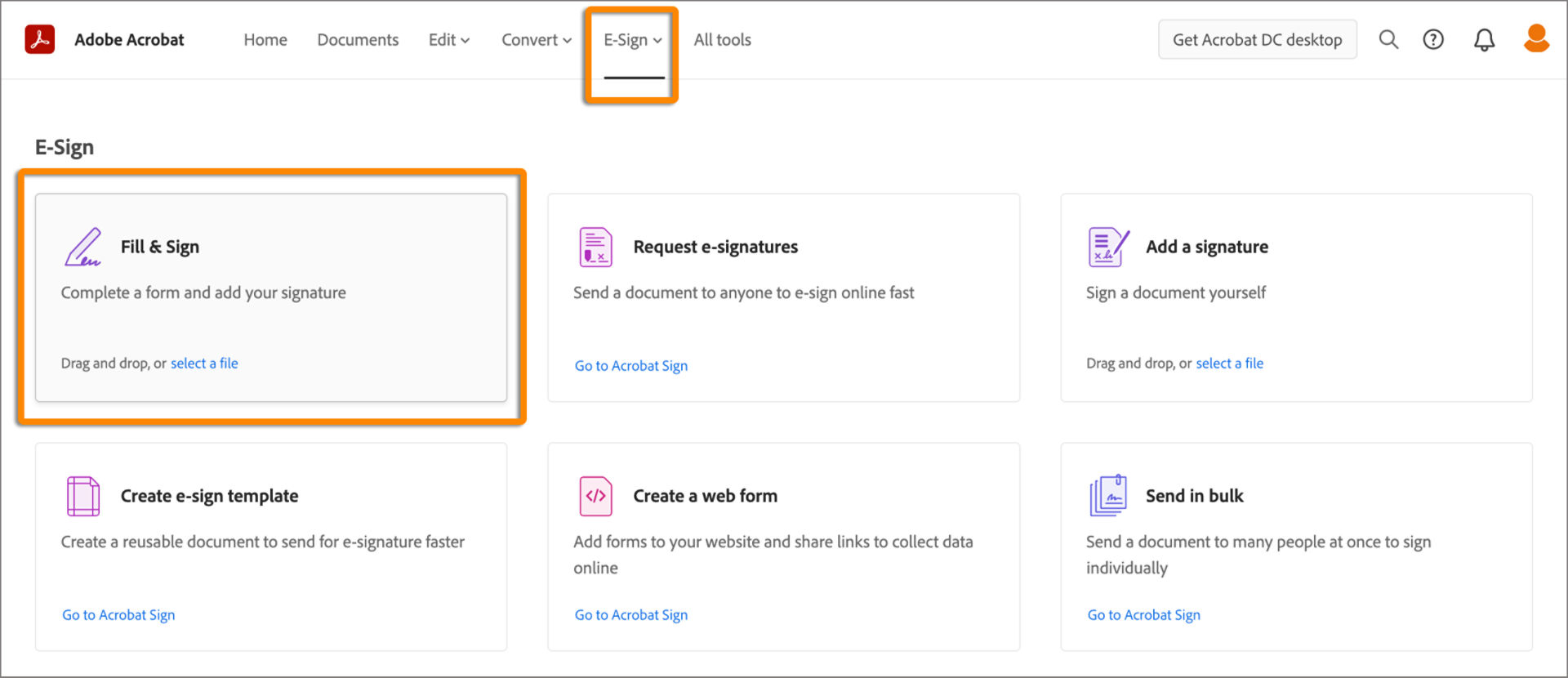Click the Request e-signatures document icon
This screenshot has width=1568, height=678.
click(595, 247)
